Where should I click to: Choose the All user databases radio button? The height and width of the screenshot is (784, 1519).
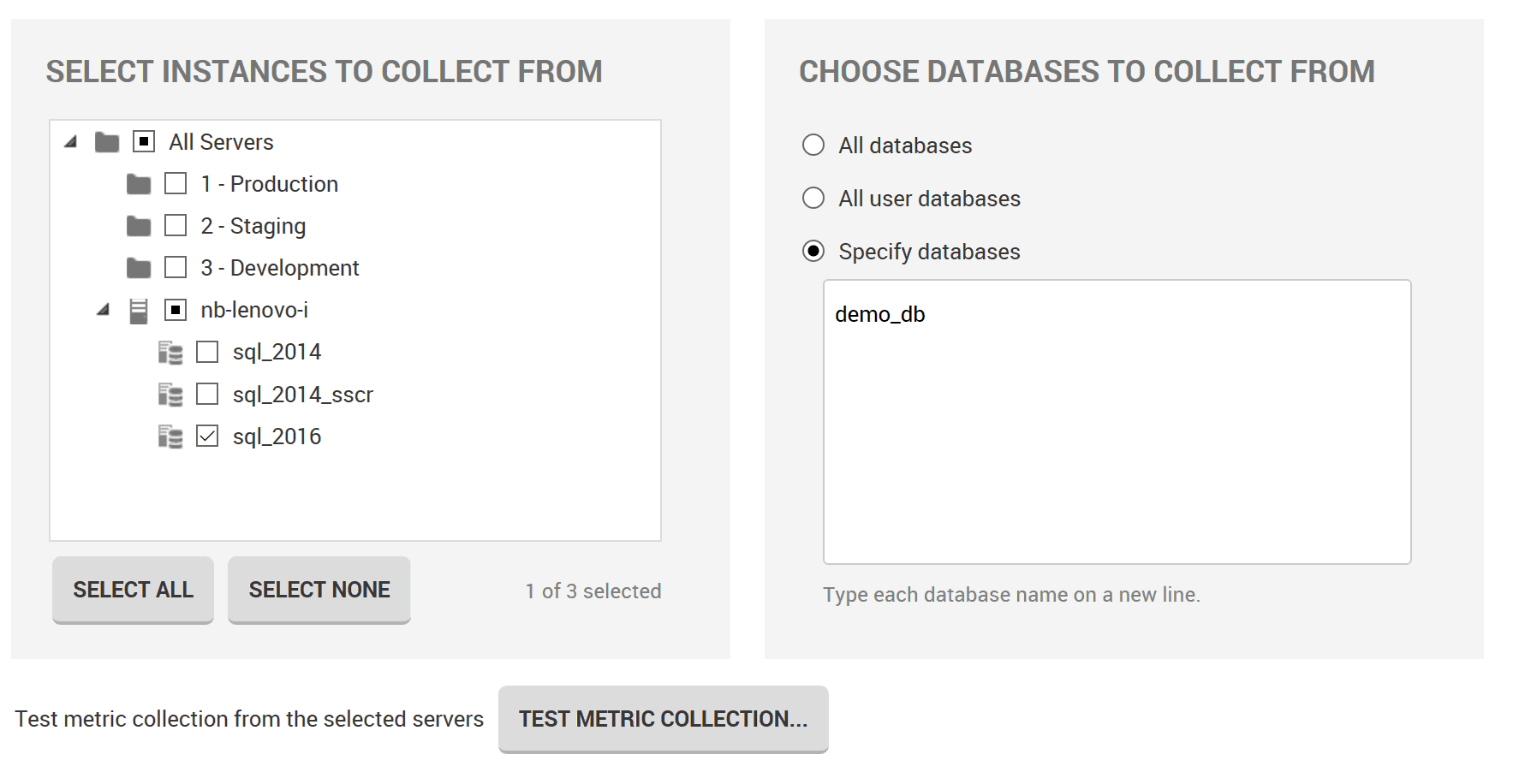(813, 198)
